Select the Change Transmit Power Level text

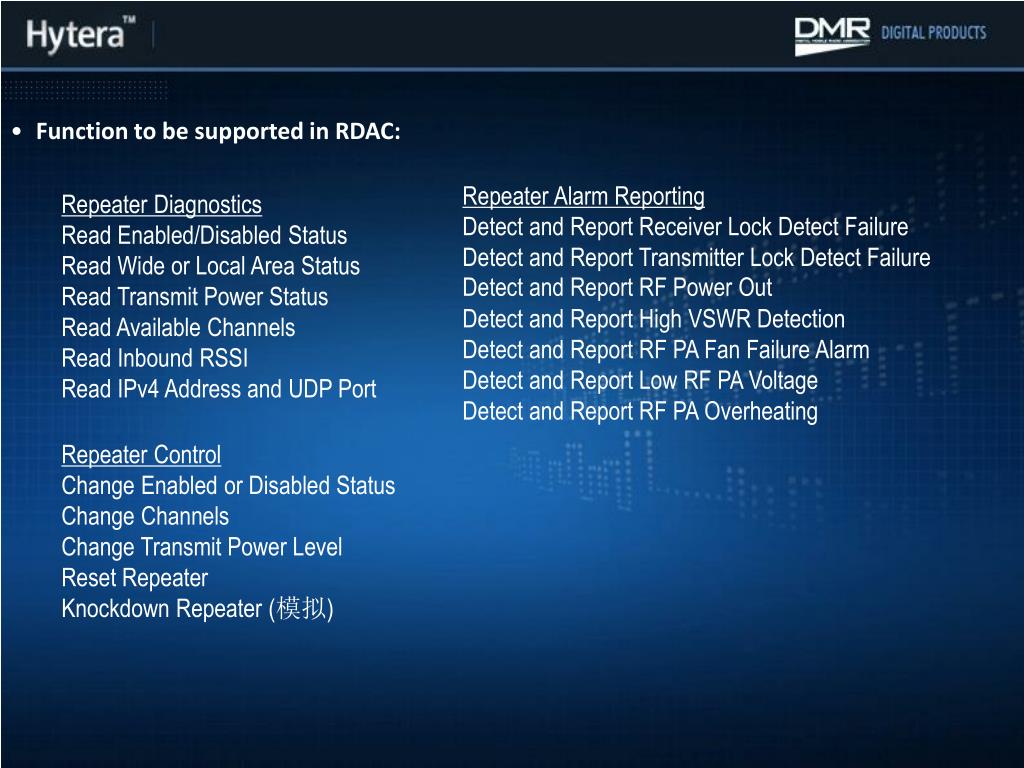point(201,548)
